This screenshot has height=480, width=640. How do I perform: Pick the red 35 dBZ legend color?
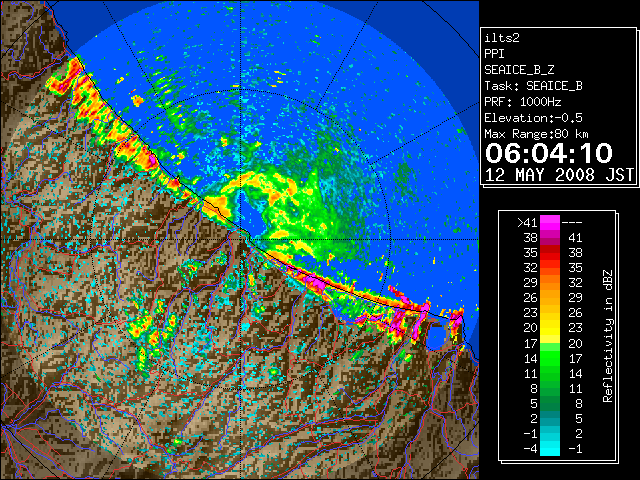point(550,253)
